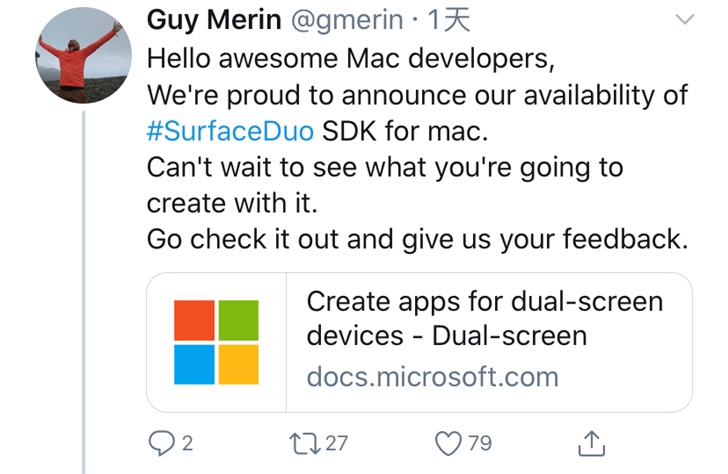Like the tweet with the heart icon
Image resolution: width=728 pixels, height=474 pixels.
[452, 442]
